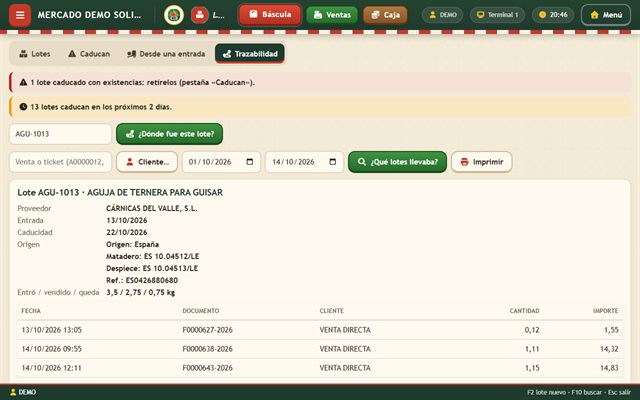Click the FECHA column header

pyautogui.click(x=31, y=311)
